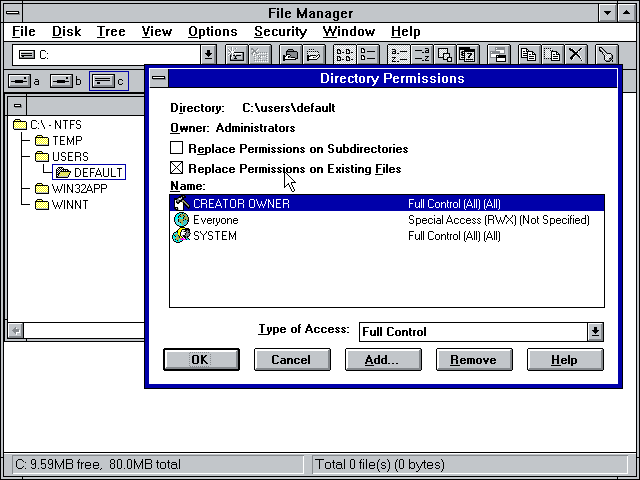Select the TEMP folder in tree
The height and width of the screenshot is (480, 640).
(59, 141)
